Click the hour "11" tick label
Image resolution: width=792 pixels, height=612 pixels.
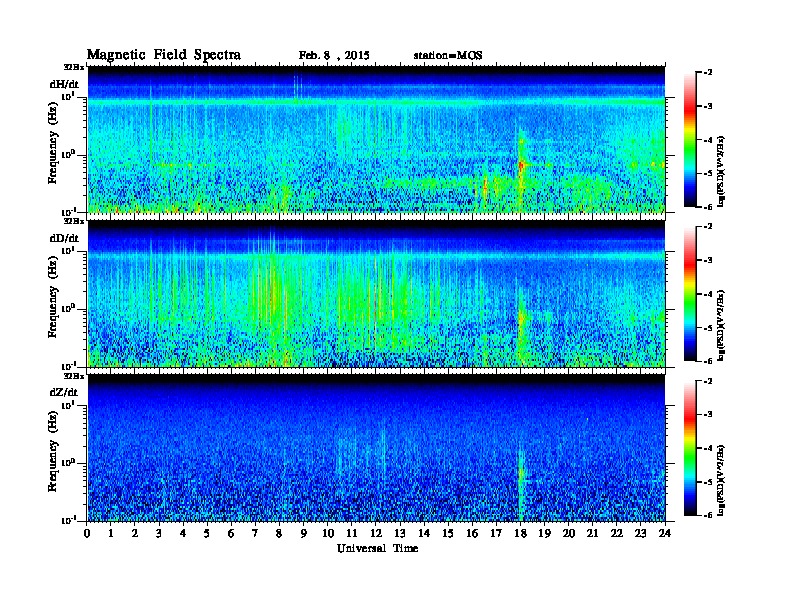coord(352,534)
